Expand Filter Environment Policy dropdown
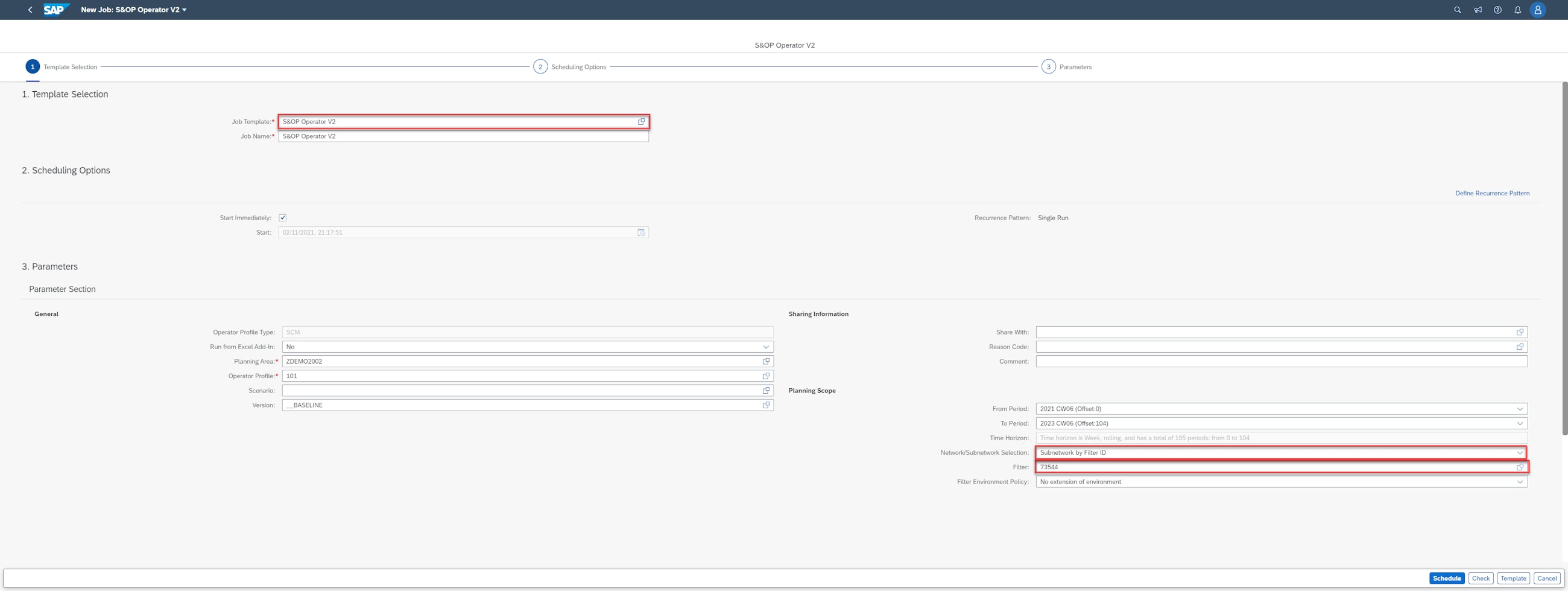The image size is (1568, 591). pyautogui.click(x=1519, y=482)
